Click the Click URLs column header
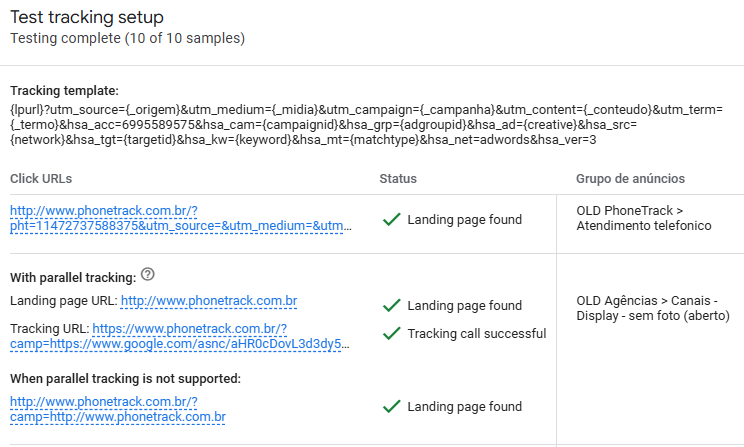The image size is (744, 447). pyautogui.click(x=41, y=179)
